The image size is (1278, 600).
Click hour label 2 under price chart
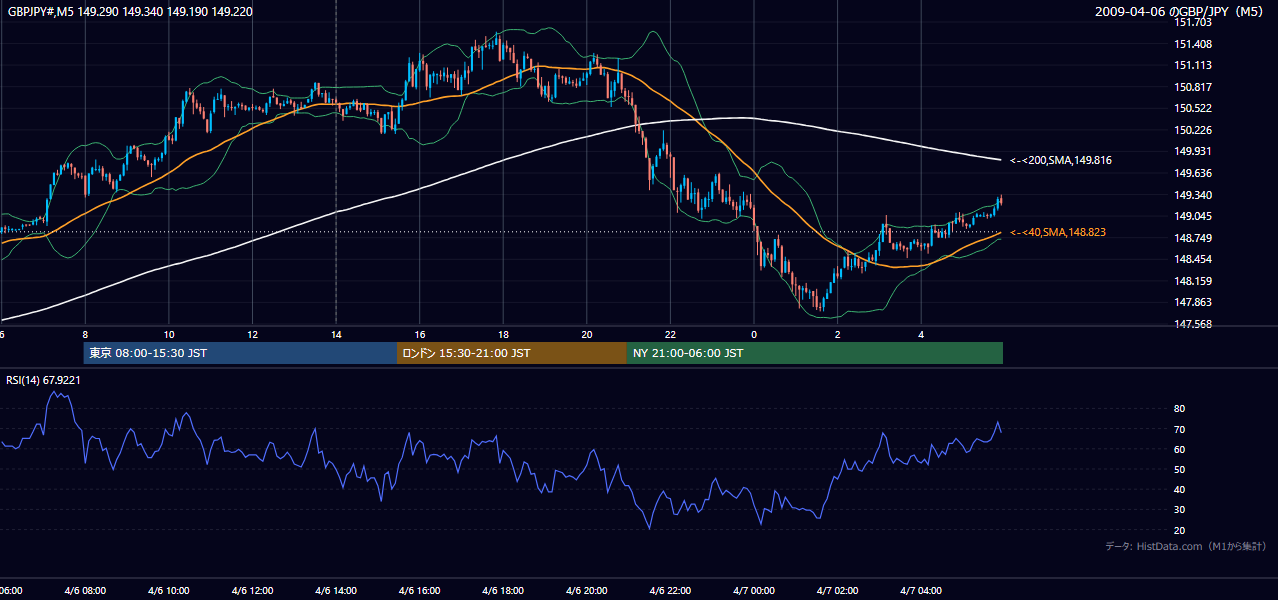pyautogui.click(x=838, y=334)
